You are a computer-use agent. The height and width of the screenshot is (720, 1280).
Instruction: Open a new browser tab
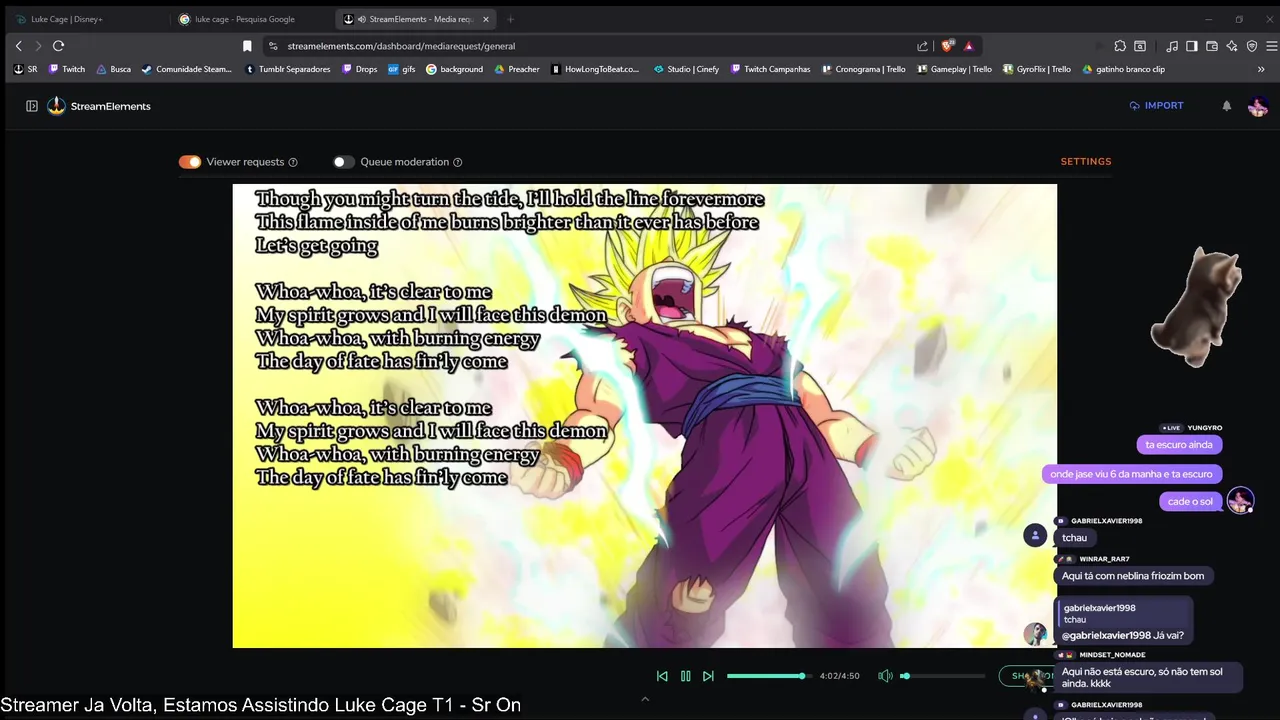click(510, 19)
